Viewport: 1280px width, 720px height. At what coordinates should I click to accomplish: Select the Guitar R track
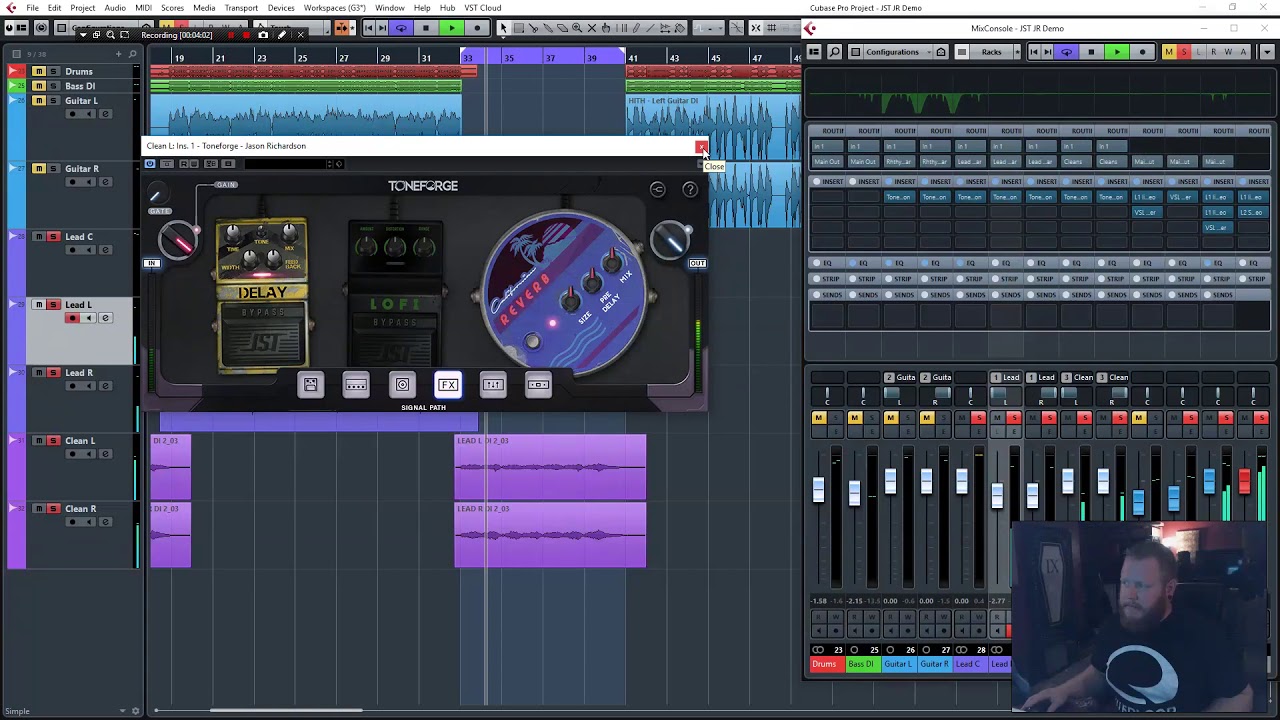coord(82,169)
